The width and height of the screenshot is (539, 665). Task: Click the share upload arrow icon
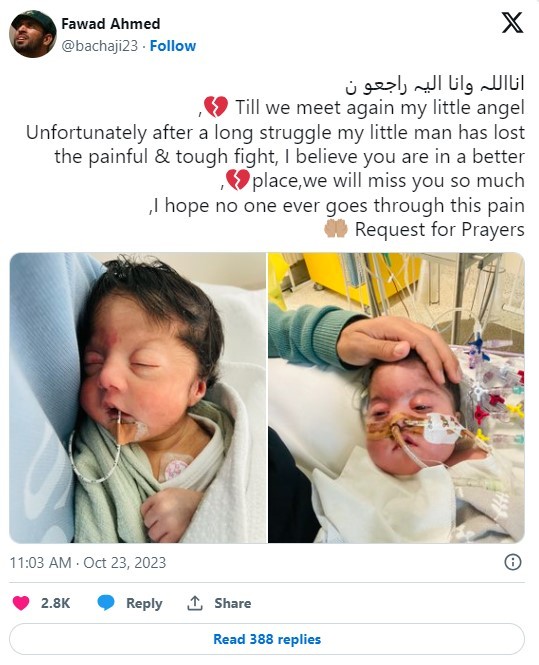(195, 603)
